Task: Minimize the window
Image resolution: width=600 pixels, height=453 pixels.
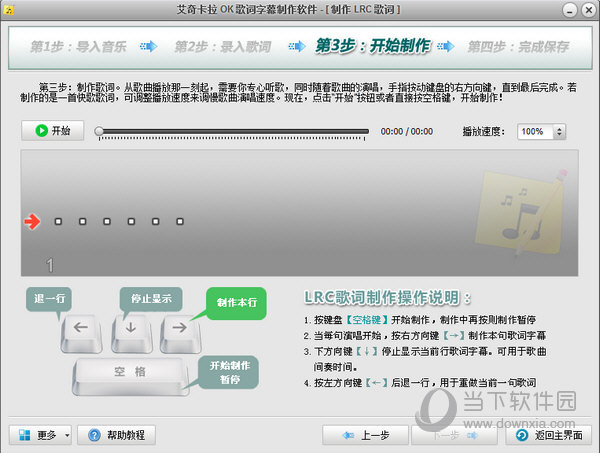Action: pyautogui.click(x=570, y=10)
